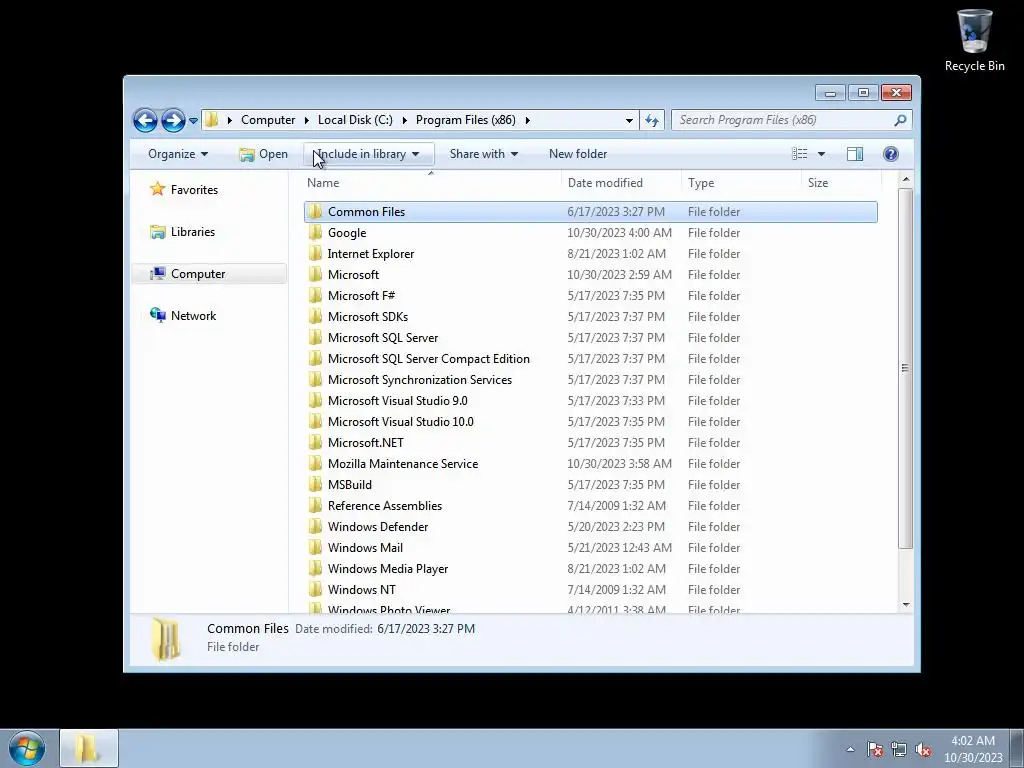This screenshot has height=768, width=1024.
Task: Open the Windows Start button
Action: point(27,748)
